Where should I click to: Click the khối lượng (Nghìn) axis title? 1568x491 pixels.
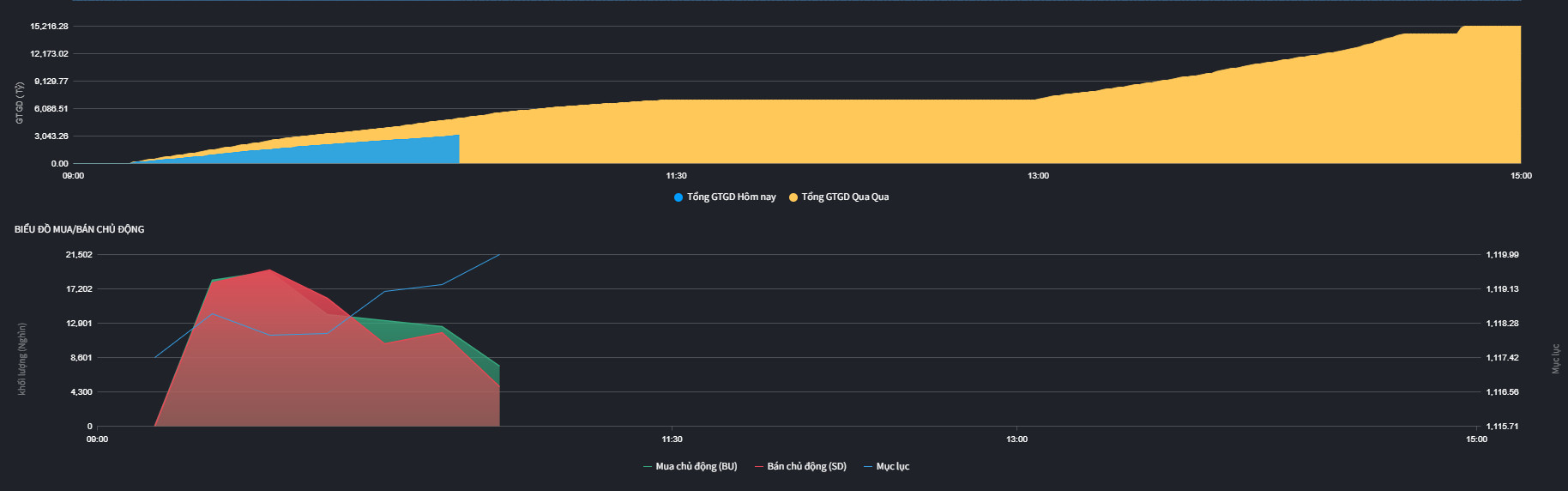22,359
